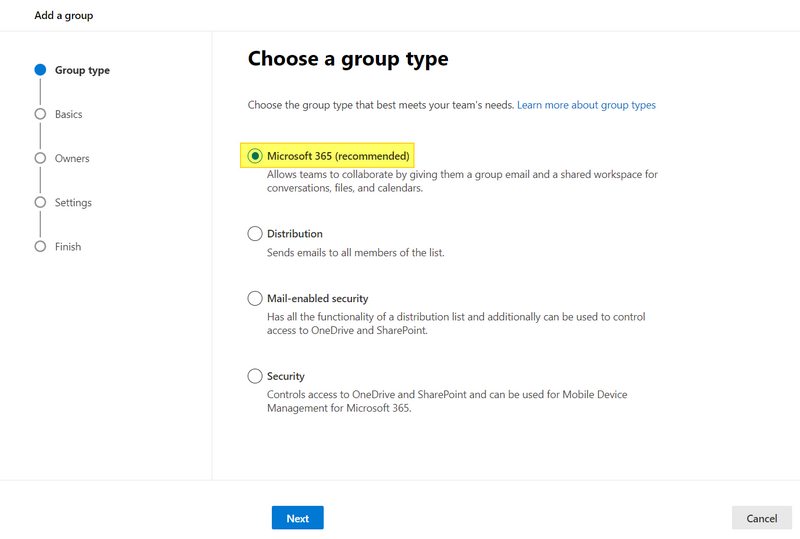The height and width of the screenshot is (539, 800).
Task: Navigate to the Finish step label
Action: [x=68, y=246]
